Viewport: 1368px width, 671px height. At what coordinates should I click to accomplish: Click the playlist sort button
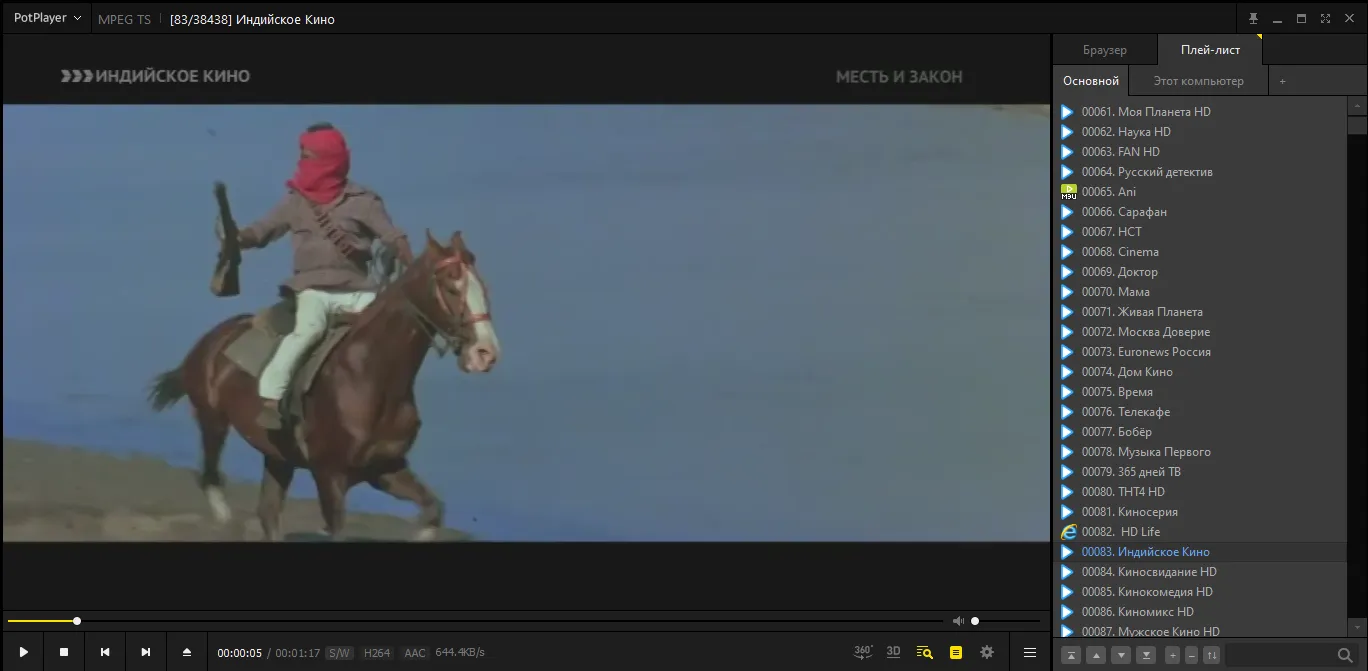click(1212, 655)
